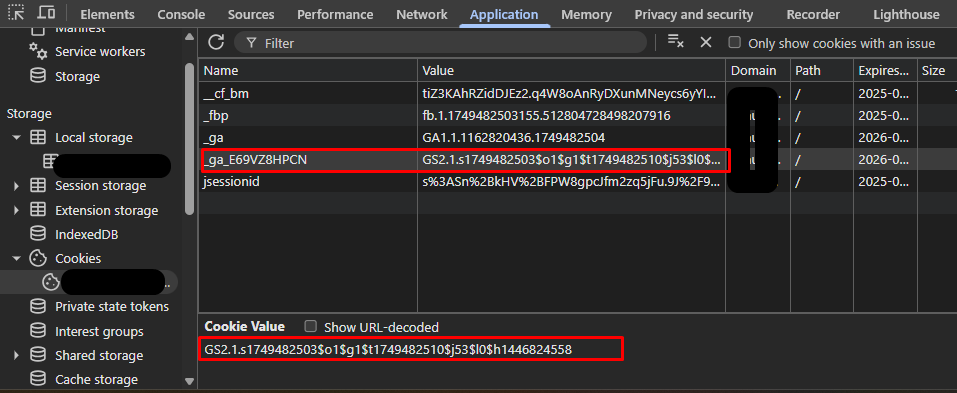
Task: Open the Network tab
Action: coord(422,14)
